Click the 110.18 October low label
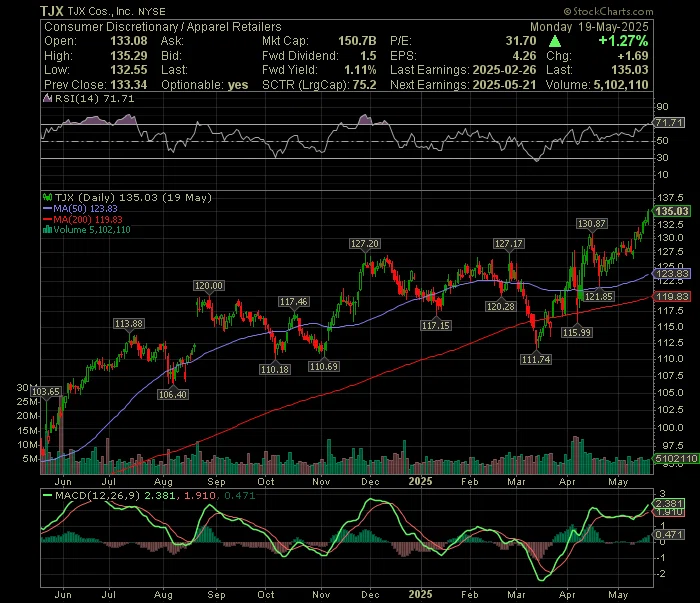Screen dimensions: 700x603 click(275, 369)
